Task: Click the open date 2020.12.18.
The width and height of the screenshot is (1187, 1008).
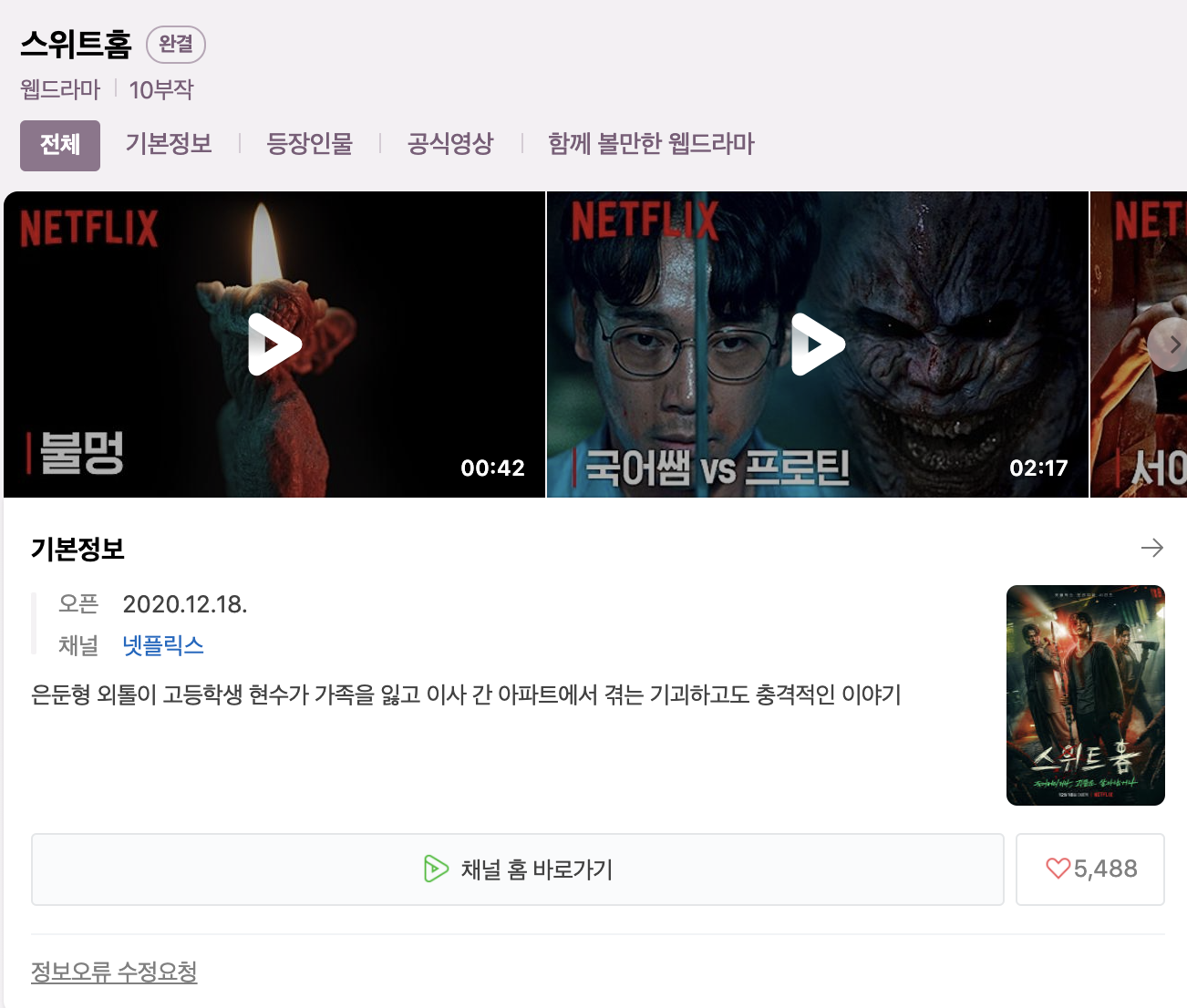Action: (185, 604)
